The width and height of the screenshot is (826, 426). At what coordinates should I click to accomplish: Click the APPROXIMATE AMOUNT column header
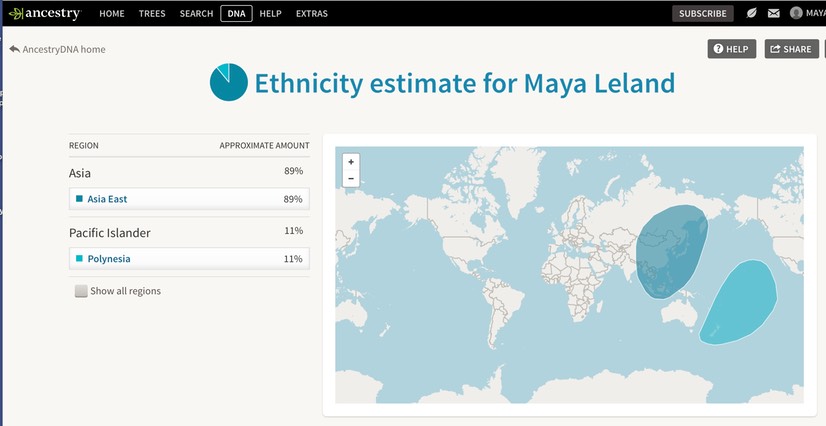(x=264, y=145)
